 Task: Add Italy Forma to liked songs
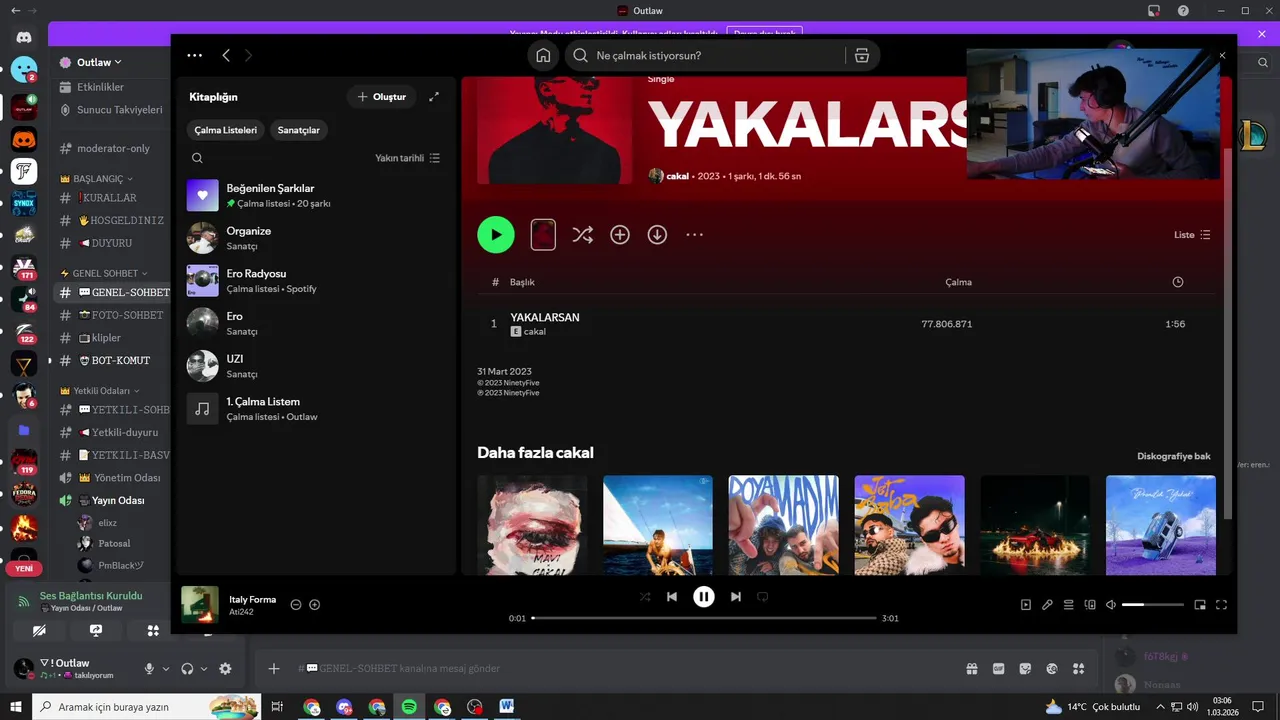(x=315, y=605)
